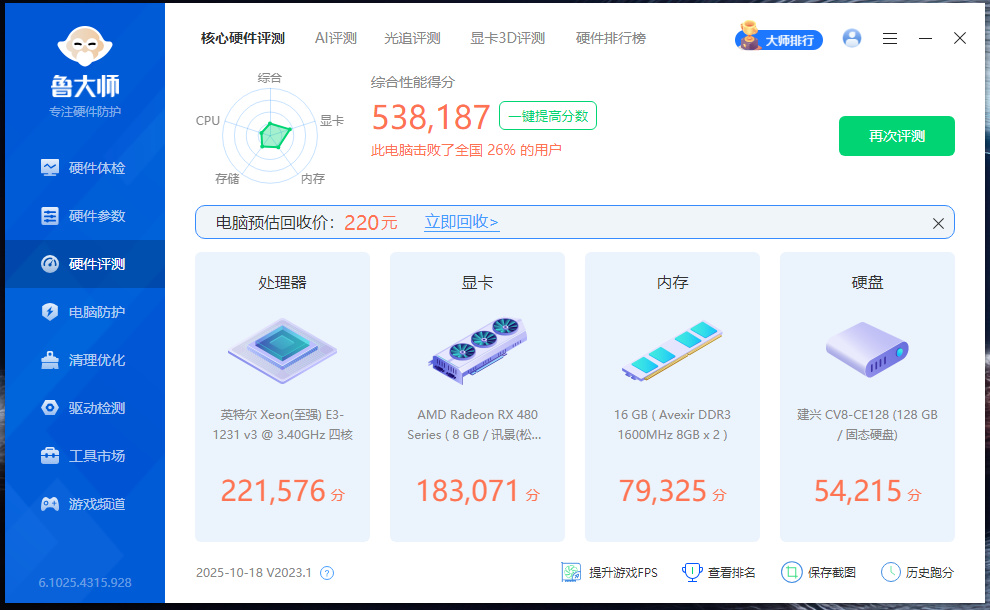Open 硬件参数 in the sidebar
This screenshot has height=610, width=990.
click(83, 216)
